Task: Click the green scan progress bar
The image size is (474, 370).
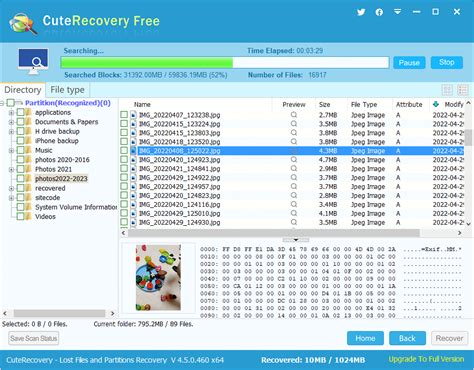Action: pos(147,63)
